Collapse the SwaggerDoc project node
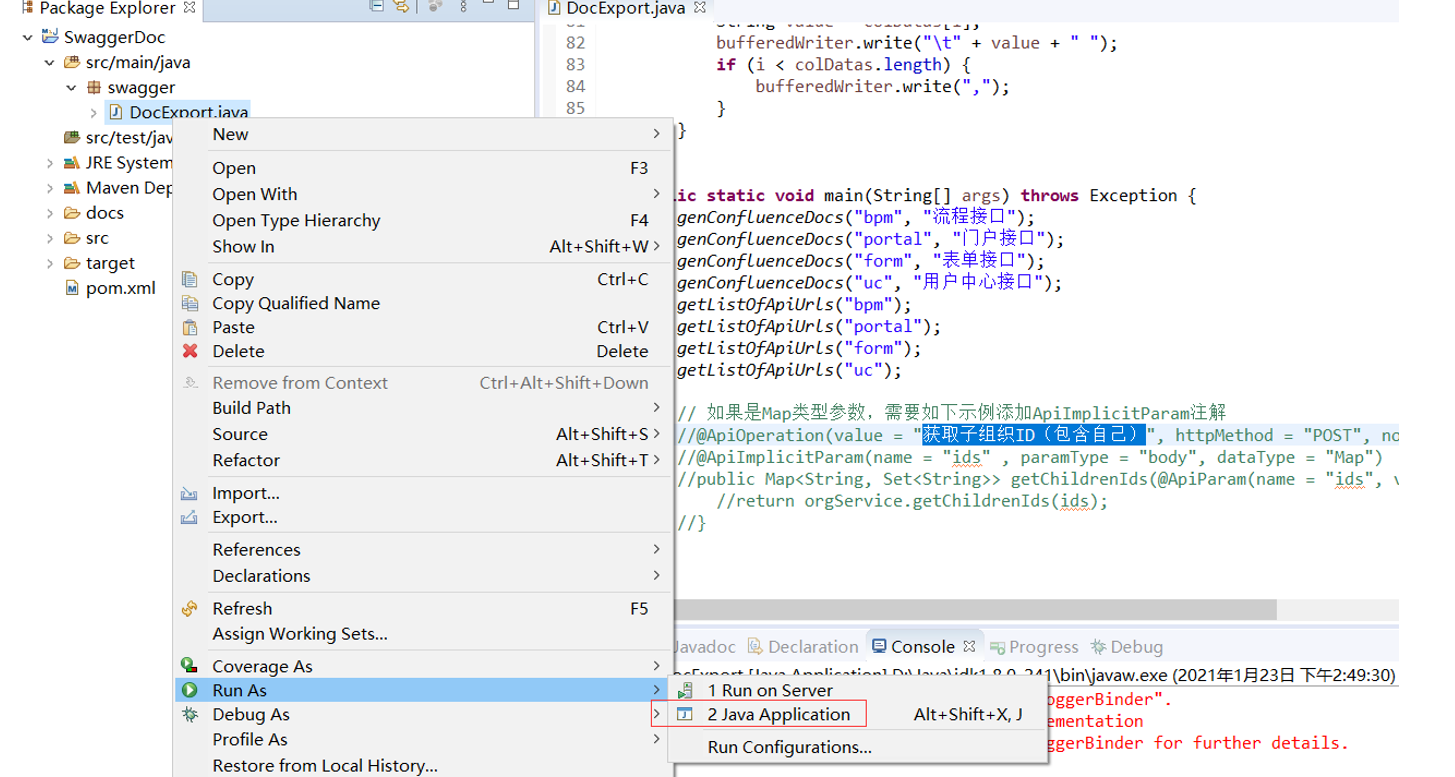This screenshot has height=777, width=1455. [28, 38]
